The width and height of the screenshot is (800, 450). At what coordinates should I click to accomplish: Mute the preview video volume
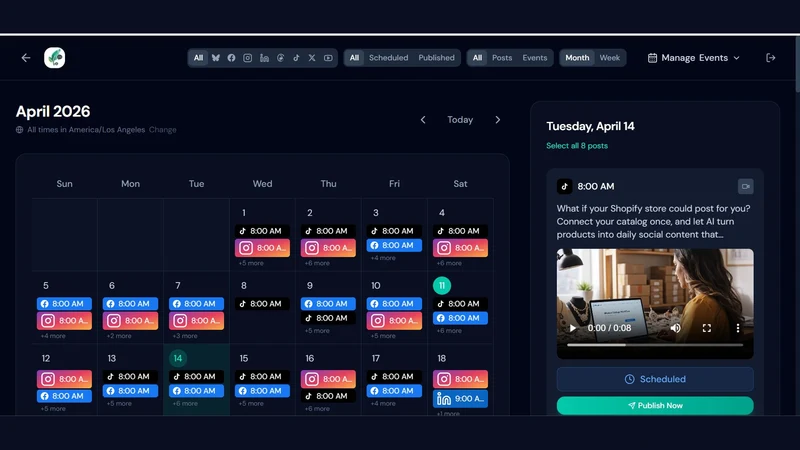[x=676, y=328]
